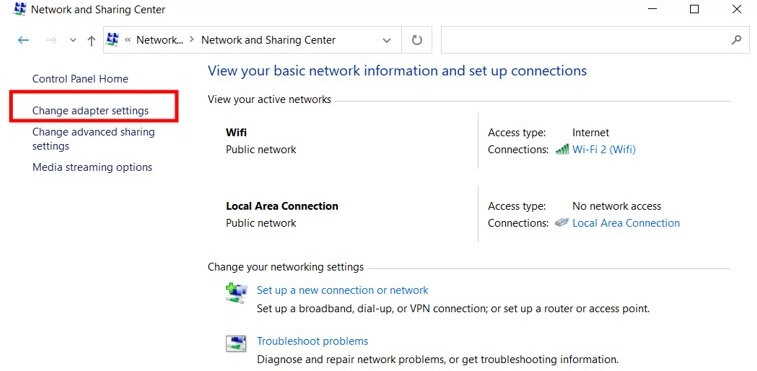757x371 pixels.
Task: Click the ethernet adapter icon
Action: [562, 223]
